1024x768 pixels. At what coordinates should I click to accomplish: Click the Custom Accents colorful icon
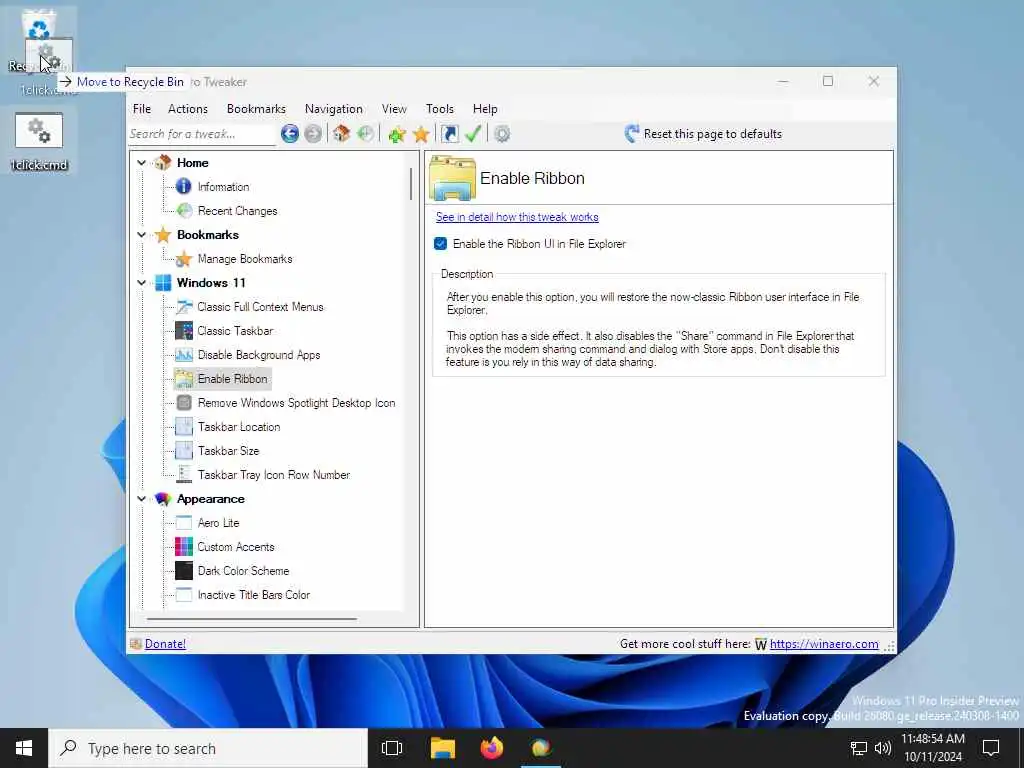tap(184, 547)
